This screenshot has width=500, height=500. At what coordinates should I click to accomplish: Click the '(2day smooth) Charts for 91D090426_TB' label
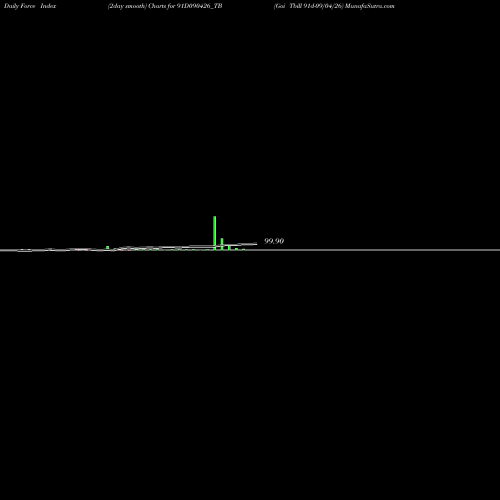(165, 6)
